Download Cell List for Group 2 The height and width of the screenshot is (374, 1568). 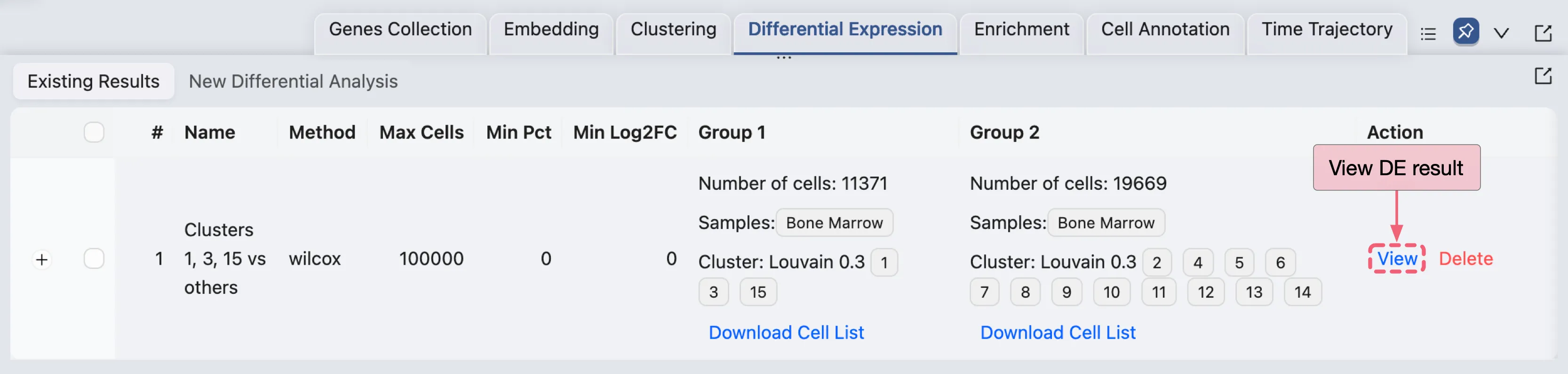[1057, 332]
